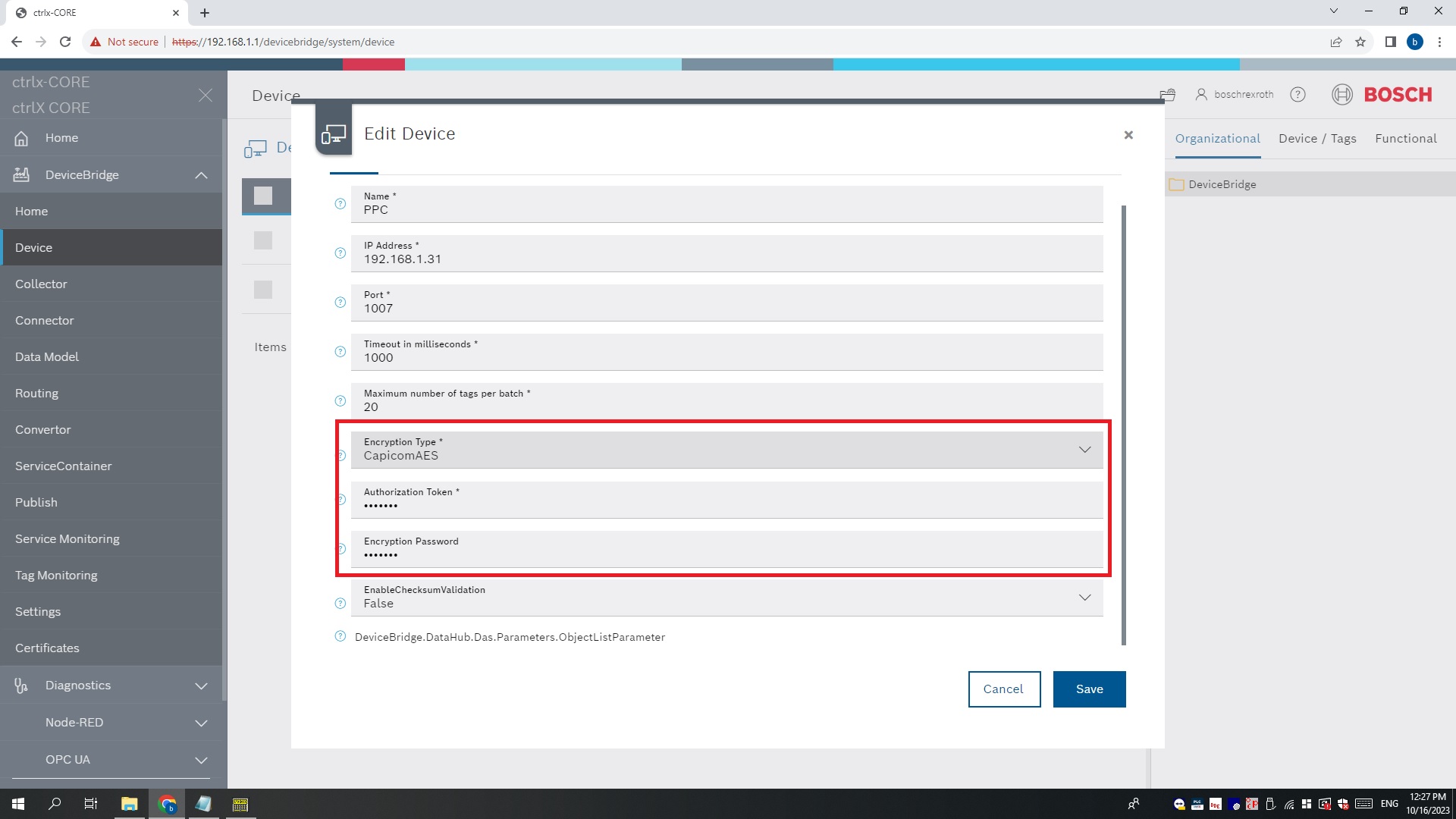Tick the first device row checkbox

tap(263, 196)
